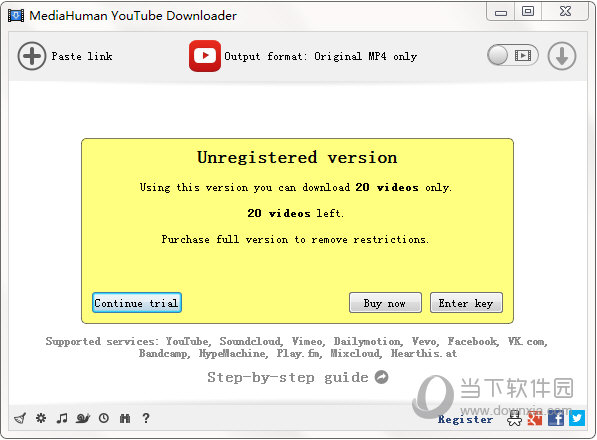Click the Register link
Viewport: 597px width, 440px height.
465,419
